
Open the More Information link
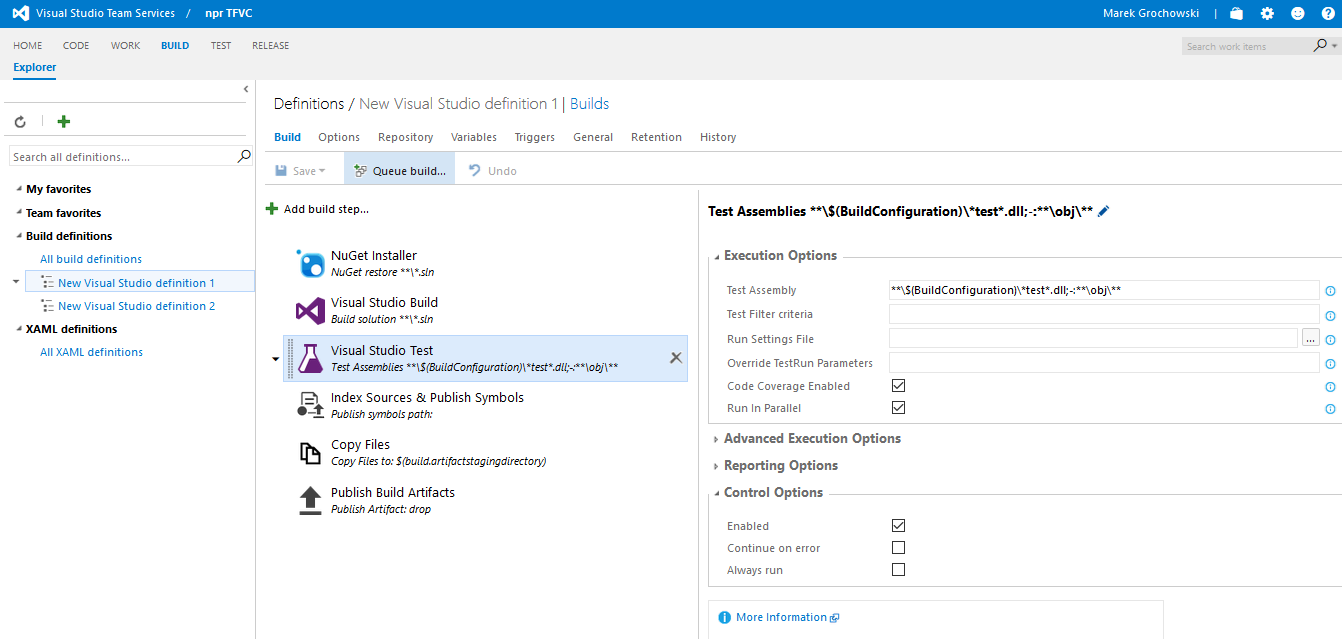point(781,618)
